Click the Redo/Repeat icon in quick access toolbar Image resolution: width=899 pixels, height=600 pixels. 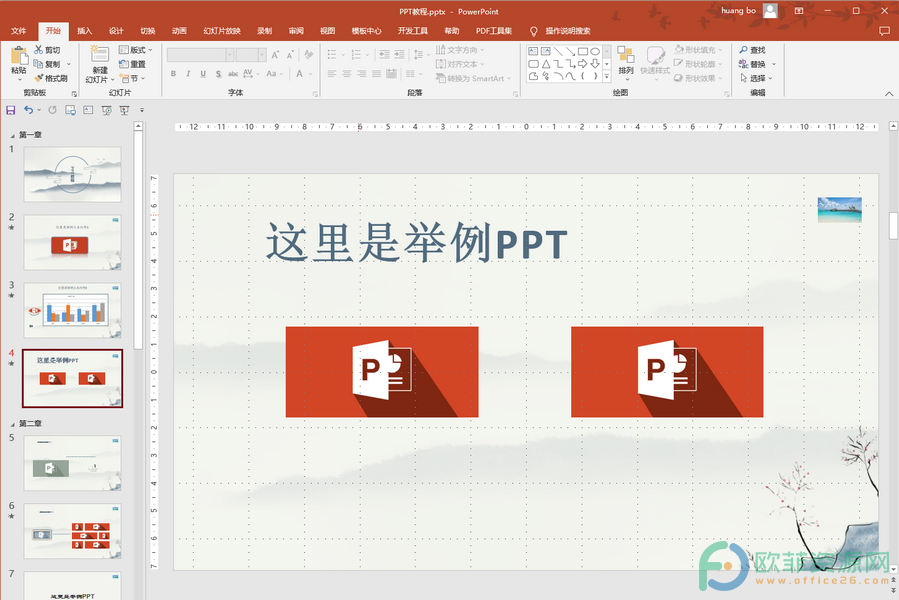tap(52, 110)
